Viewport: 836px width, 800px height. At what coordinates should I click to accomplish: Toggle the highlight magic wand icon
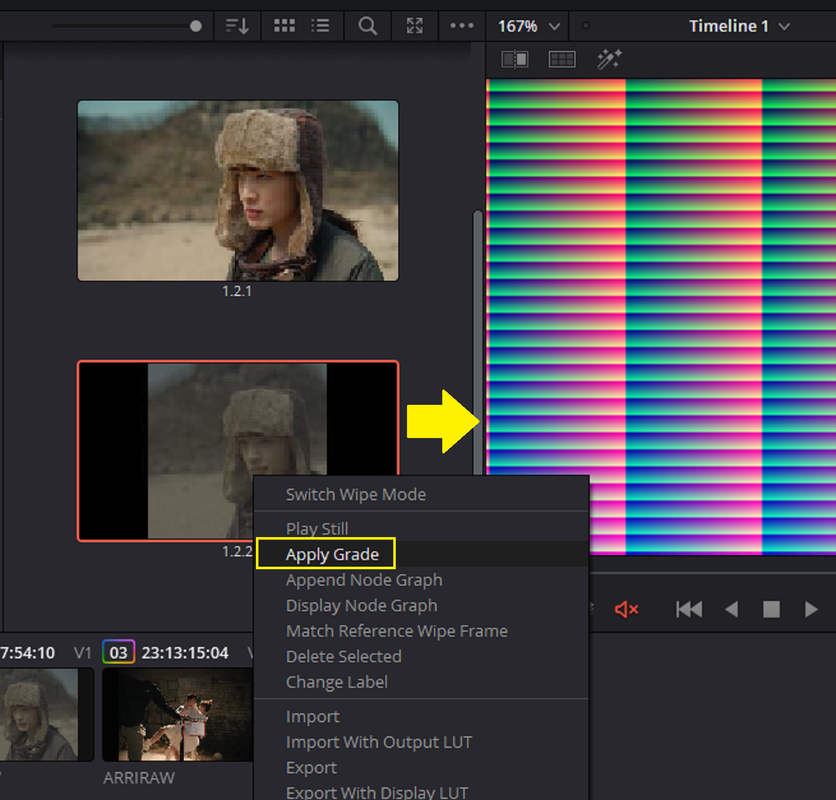pyautogui.click(x=609, y=59)
